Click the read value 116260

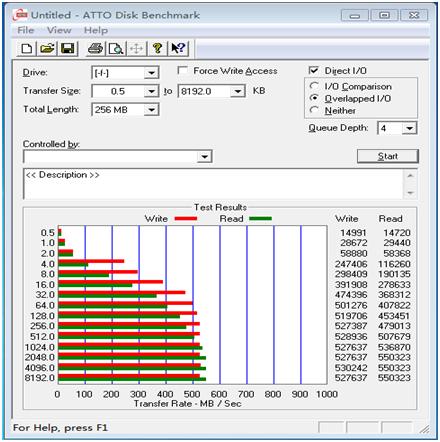click(394, 264)
